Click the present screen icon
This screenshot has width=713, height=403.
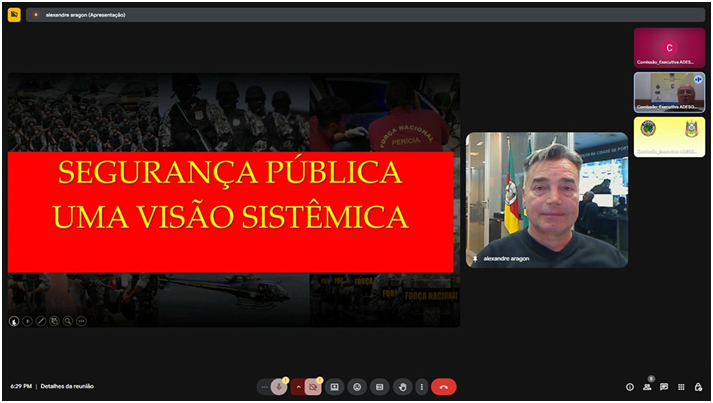335,387
